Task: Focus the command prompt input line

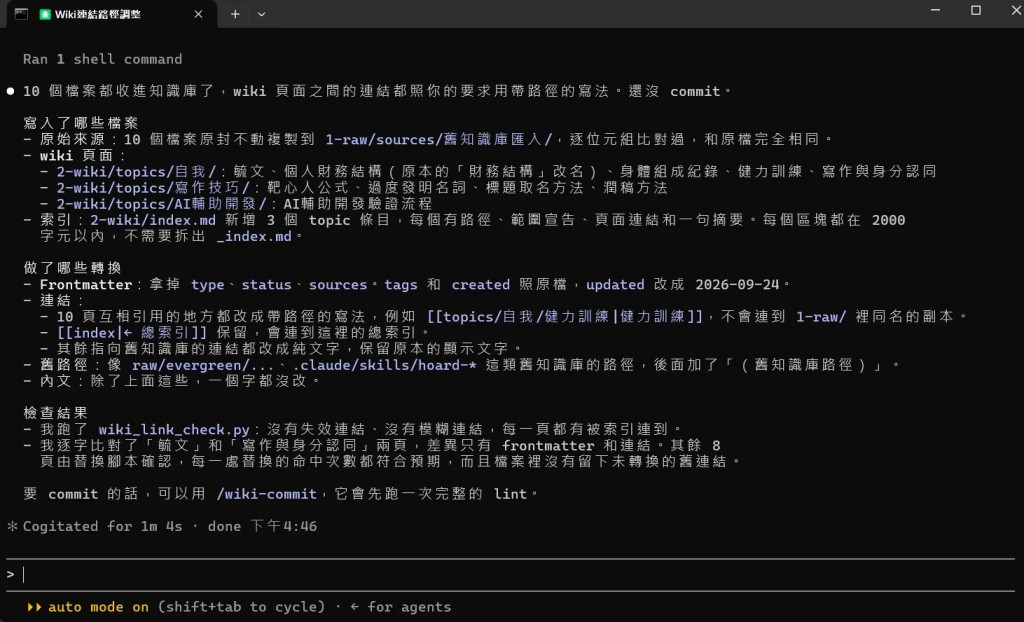Action: (512, 575)
